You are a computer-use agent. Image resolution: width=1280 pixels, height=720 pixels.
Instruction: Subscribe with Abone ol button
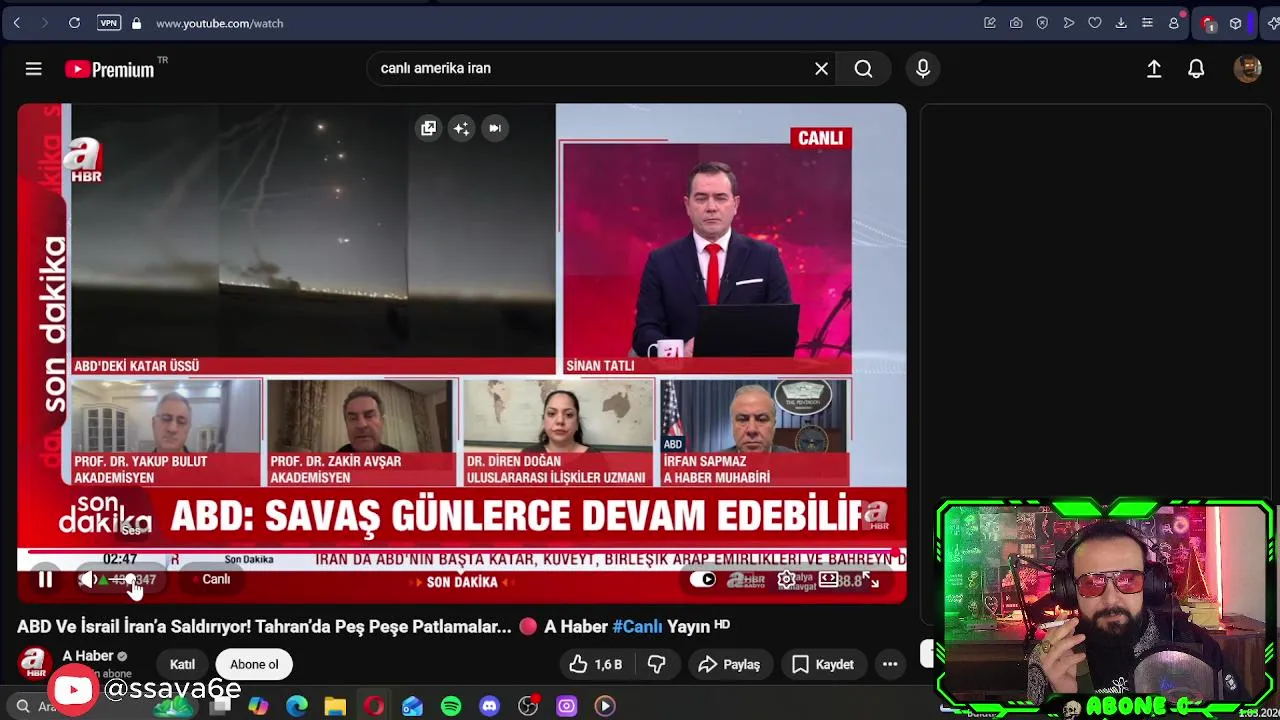[x=254, y=664]
